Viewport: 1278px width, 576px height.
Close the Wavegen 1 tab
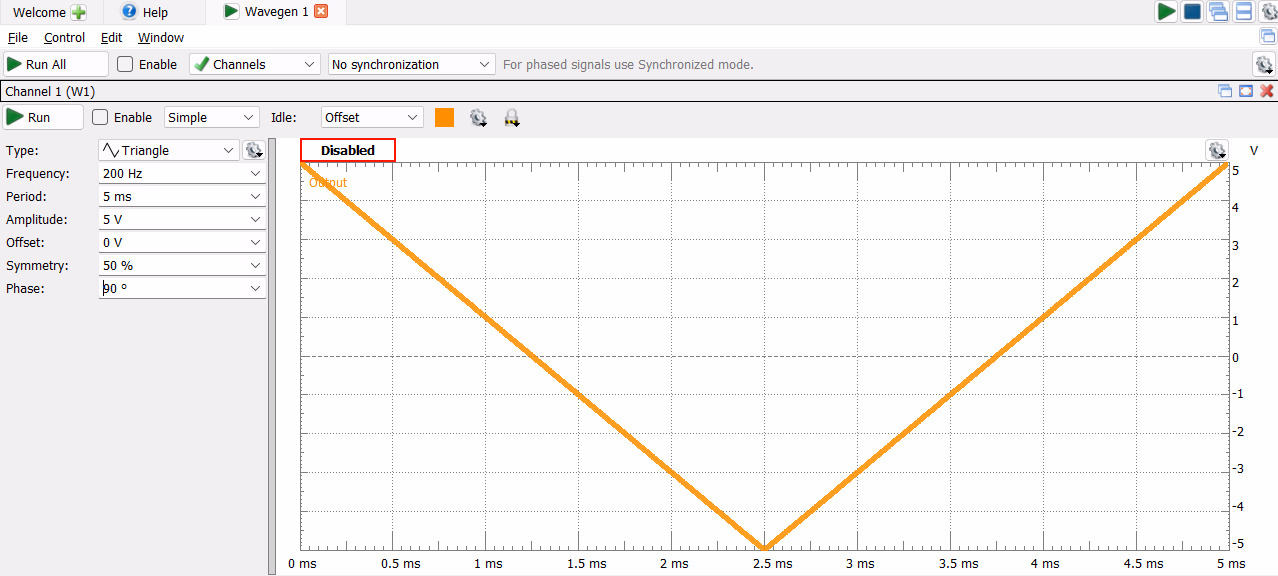point(320,12)
